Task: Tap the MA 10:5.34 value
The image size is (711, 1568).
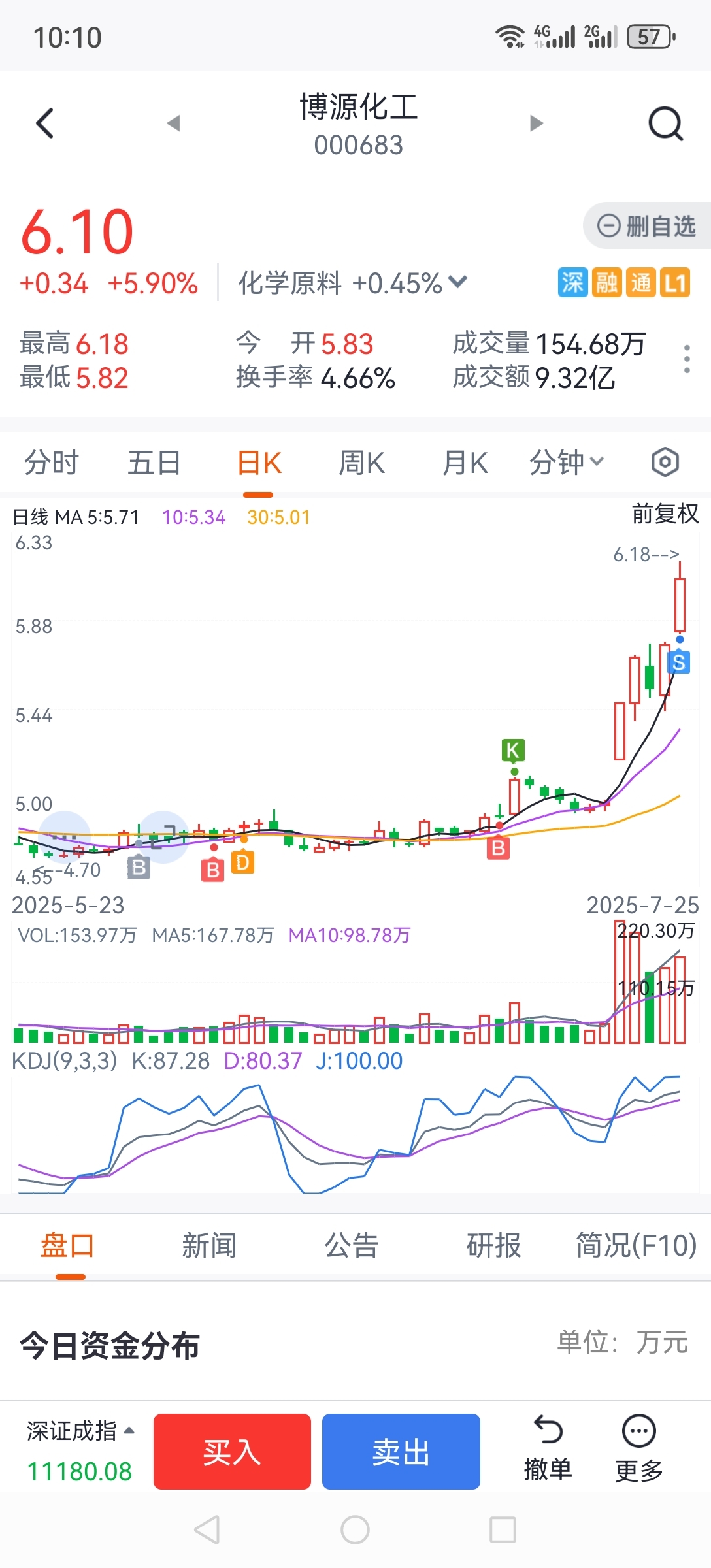Action: pos(193,517)
